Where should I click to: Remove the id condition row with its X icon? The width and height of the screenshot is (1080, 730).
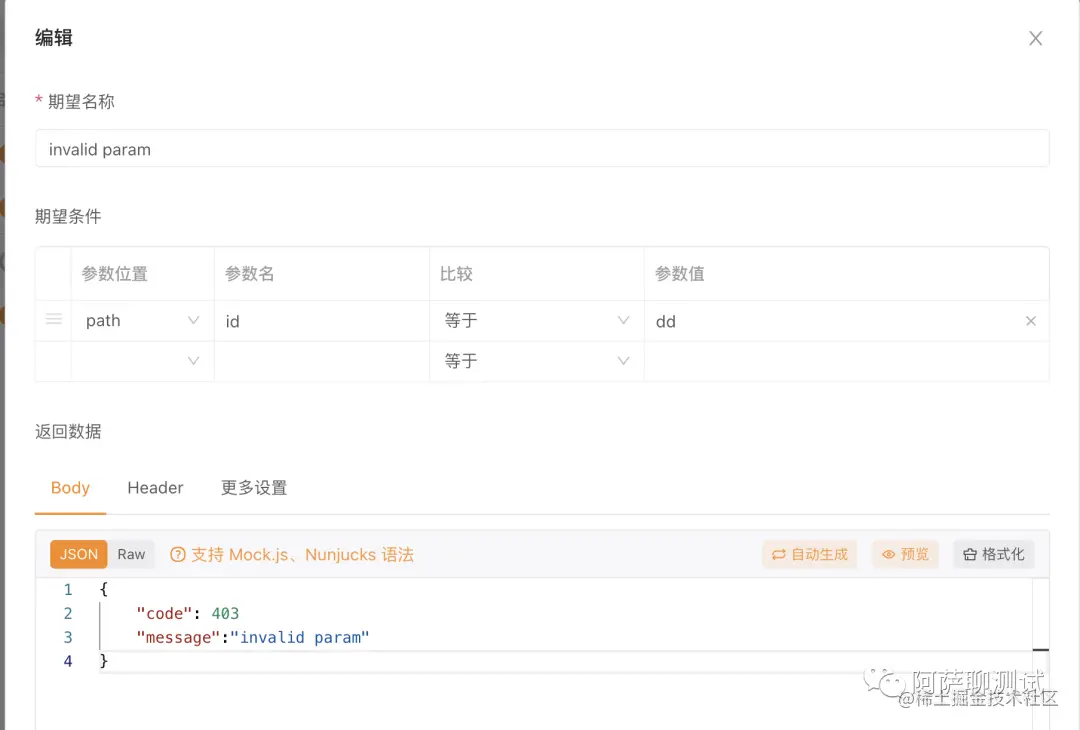coord(1030,321)
